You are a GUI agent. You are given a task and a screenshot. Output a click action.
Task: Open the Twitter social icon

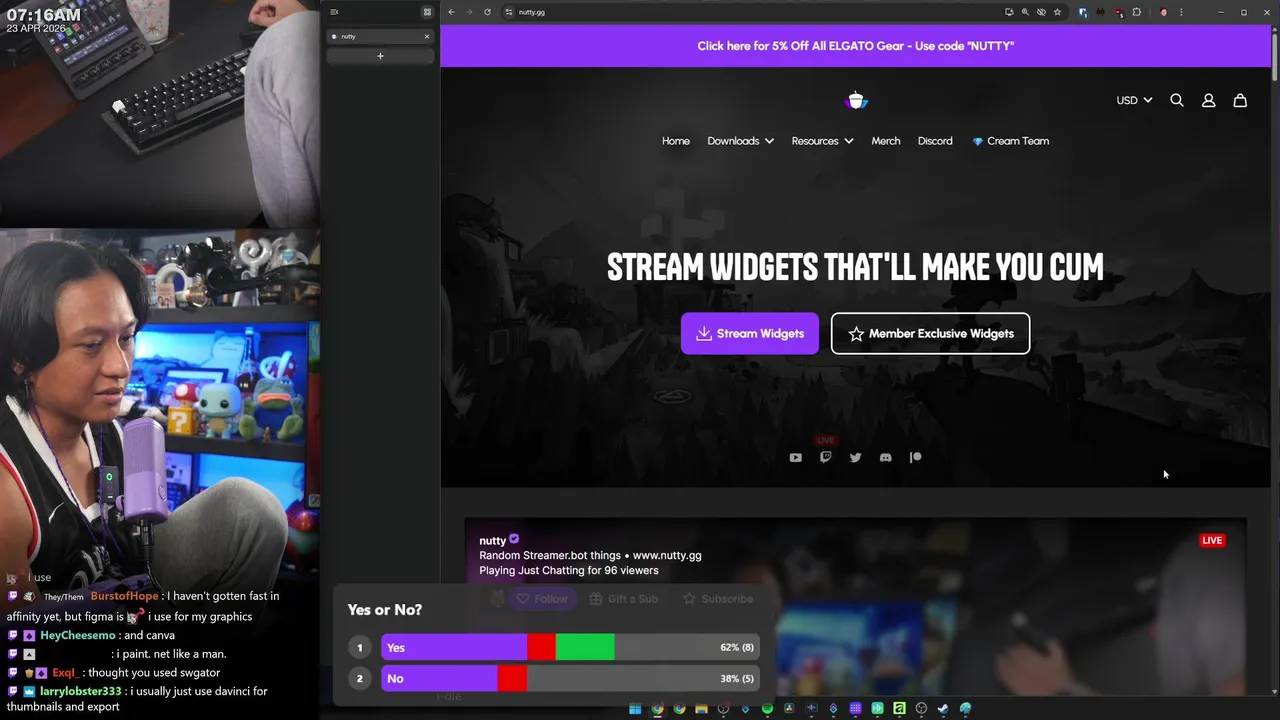tap(855, 458)
